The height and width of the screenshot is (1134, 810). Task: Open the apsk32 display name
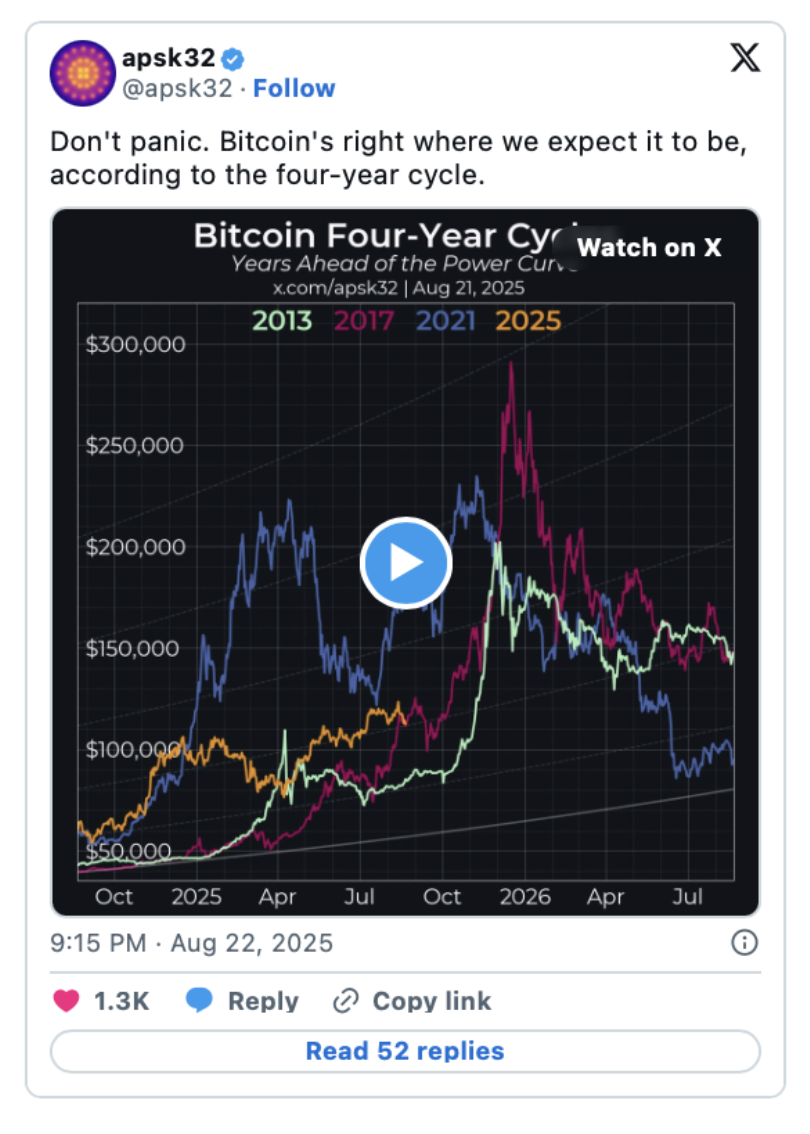169,58
